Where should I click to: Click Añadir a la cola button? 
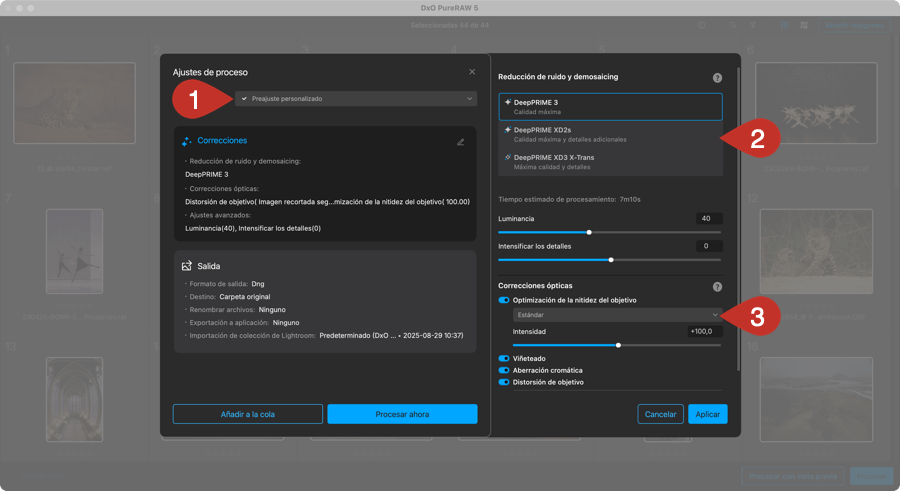247,414
